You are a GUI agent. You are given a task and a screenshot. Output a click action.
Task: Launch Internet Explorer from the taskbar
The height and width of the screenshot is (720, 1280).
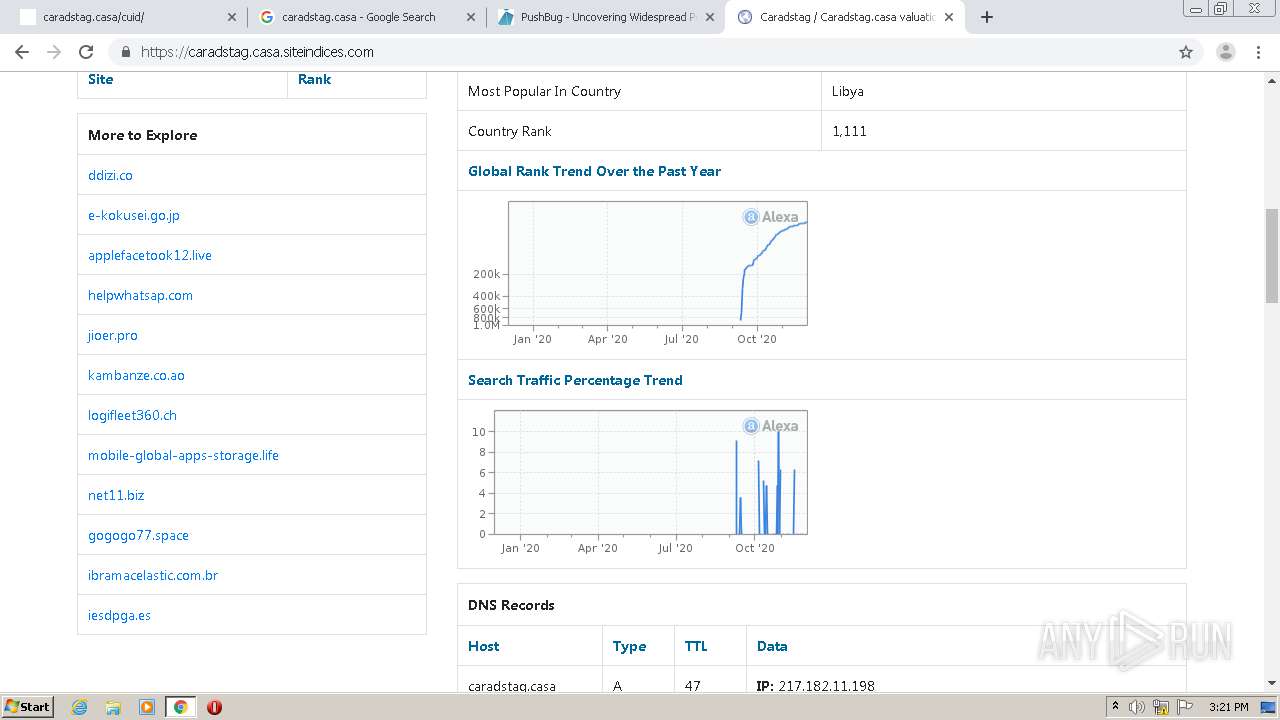click(80, 707)
